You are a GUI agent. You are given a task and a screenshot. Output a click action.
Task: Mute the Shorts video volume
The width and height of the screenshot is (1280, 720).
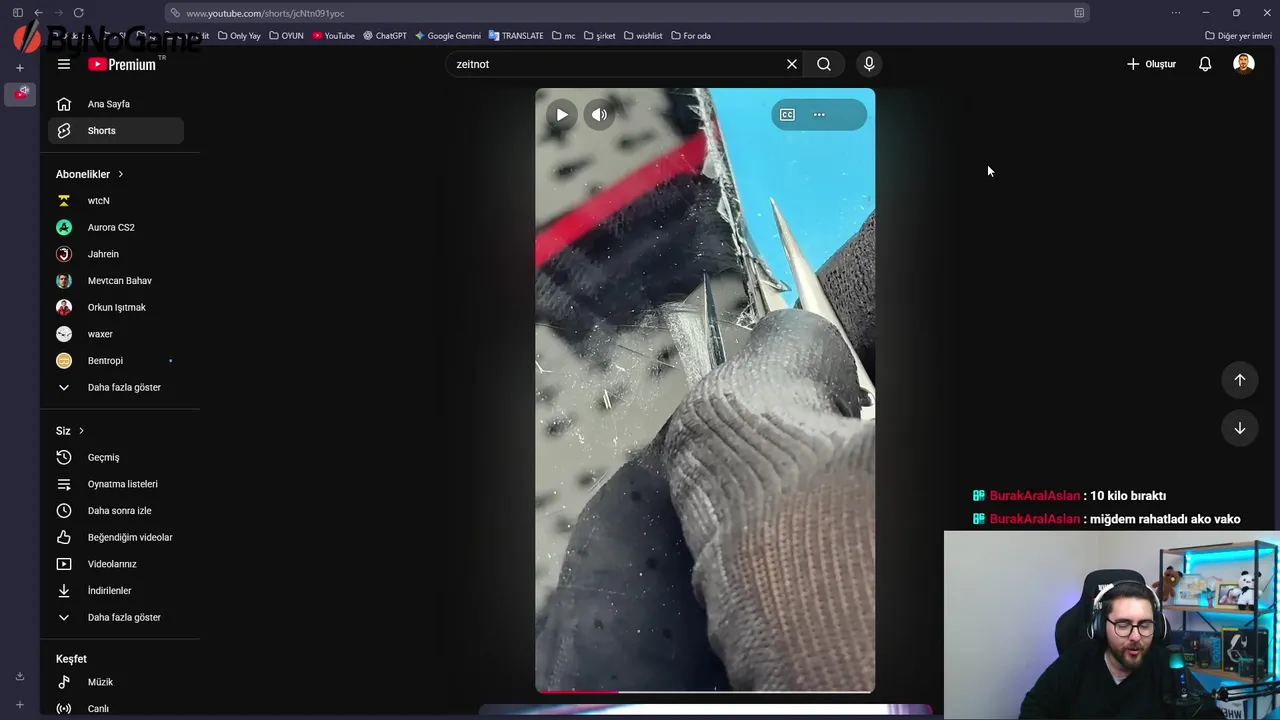click(x=599, y=115)
